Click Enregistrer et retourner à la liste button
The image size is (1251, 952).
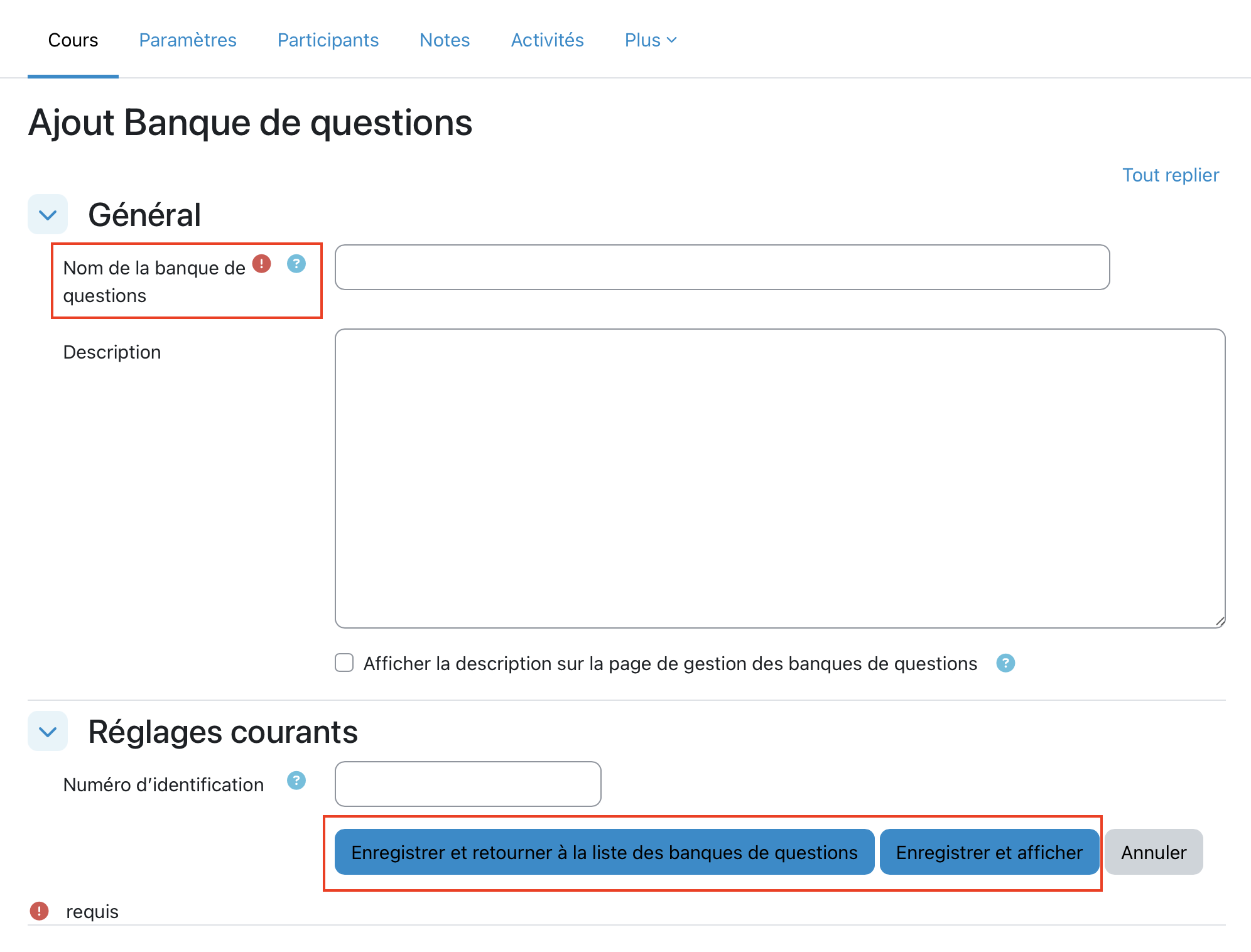[604, 852]
